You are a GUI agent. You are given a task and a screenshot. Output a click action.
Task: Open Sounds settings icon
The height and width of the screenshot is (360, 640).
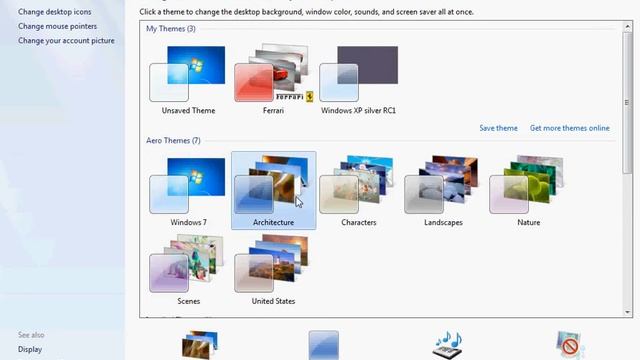pyautogui.click(x=448, y=345)
